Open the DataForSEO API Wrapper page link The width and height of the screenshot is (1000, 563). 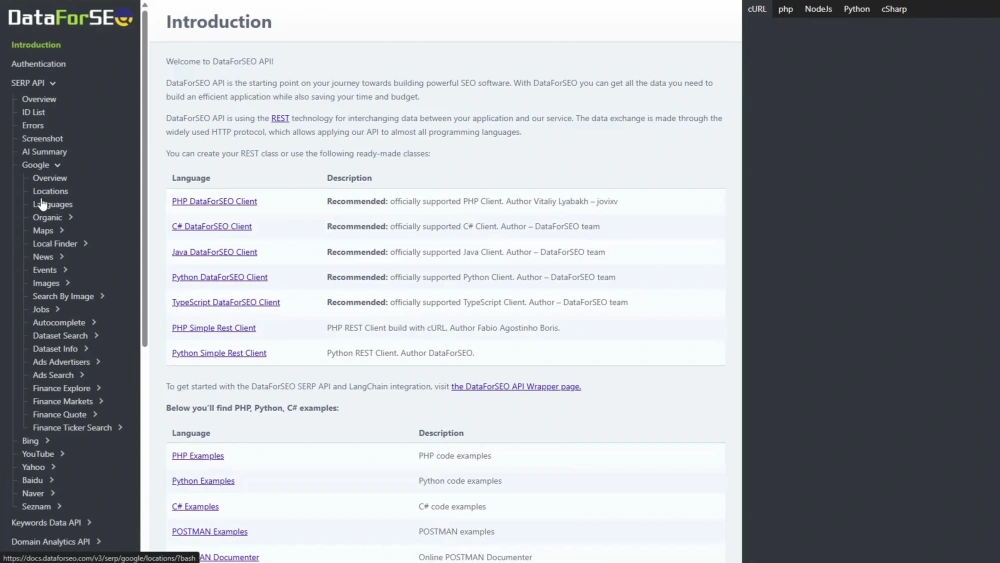pos(515,386)
